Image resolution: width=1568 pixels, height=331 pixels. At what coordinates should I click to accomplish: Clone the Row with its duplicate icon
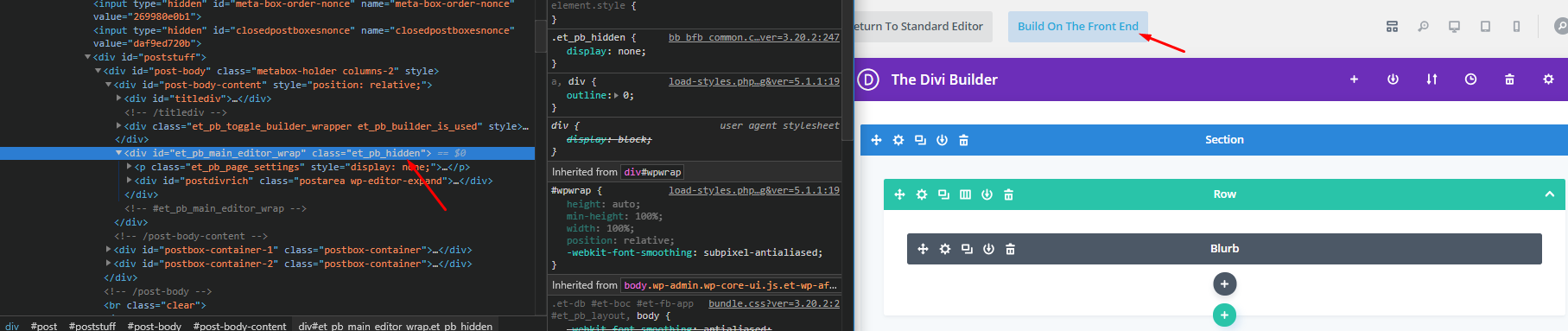point(943,194)
